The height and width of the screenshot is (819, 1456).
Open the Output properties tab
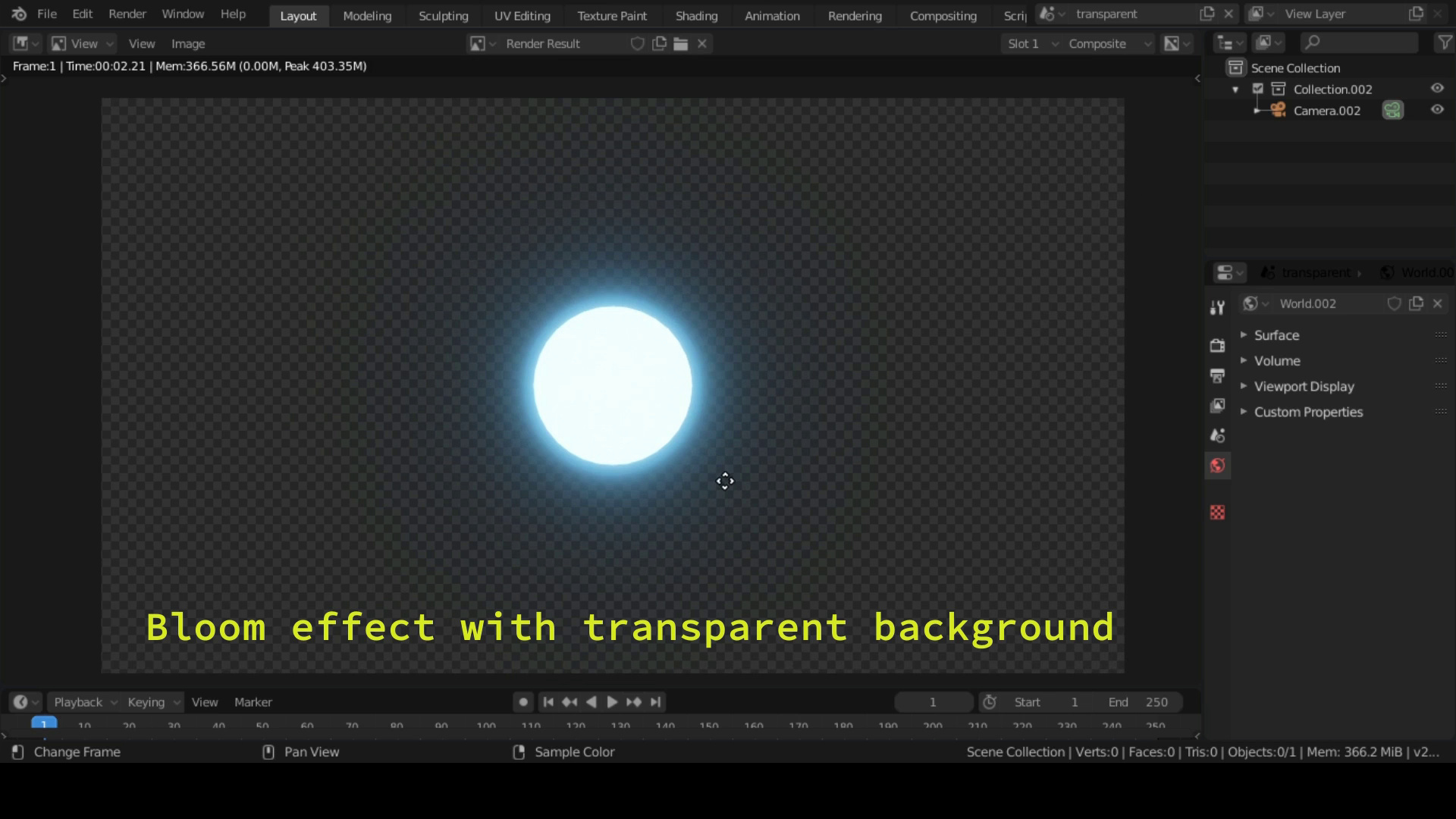[1217, 375]
